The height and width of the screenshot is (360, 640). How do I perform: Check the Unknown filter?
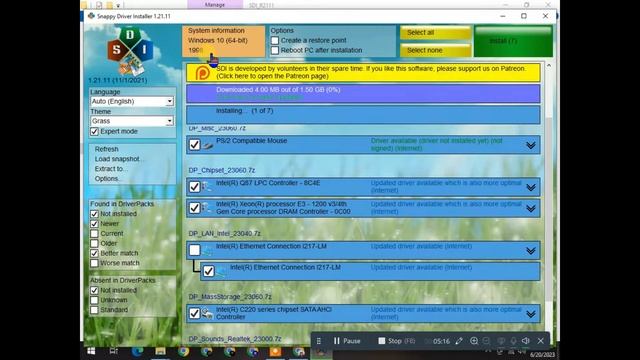94,300
